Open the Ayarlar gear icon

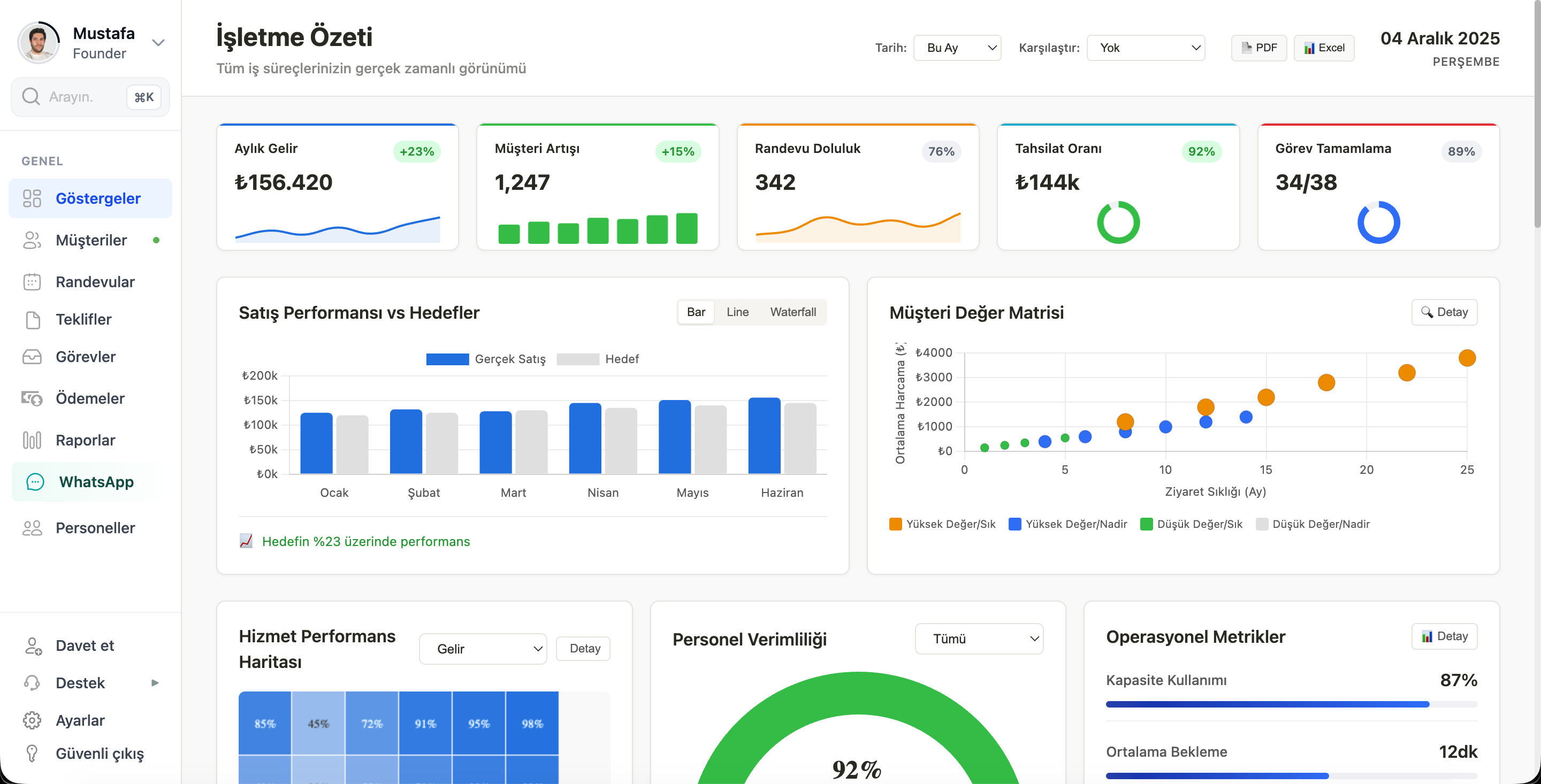point(32,720)
